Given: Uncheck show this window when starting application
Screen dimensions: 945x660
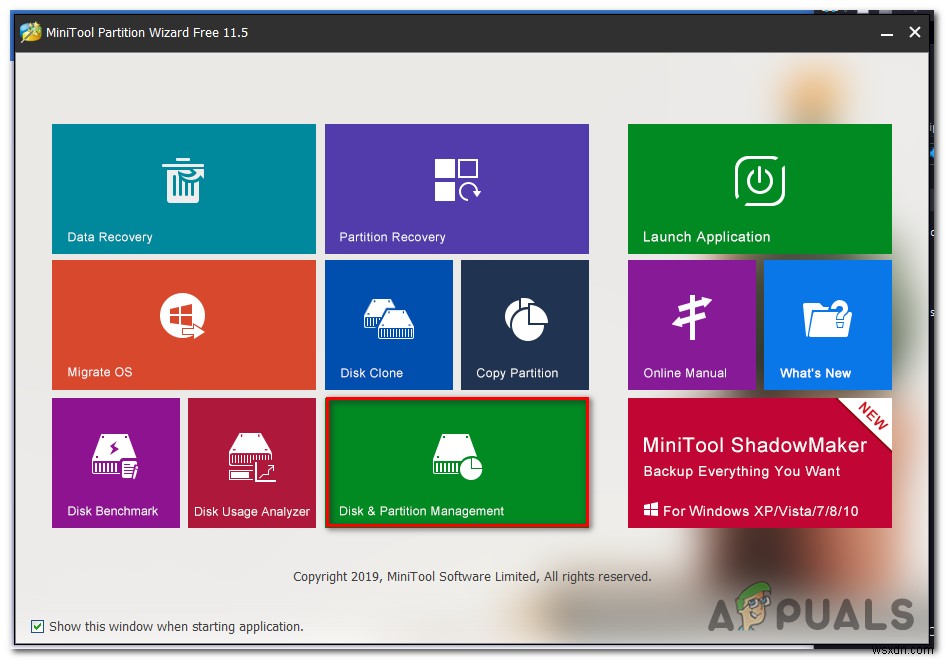Looking at the screenshot, I should coord(38,626).
